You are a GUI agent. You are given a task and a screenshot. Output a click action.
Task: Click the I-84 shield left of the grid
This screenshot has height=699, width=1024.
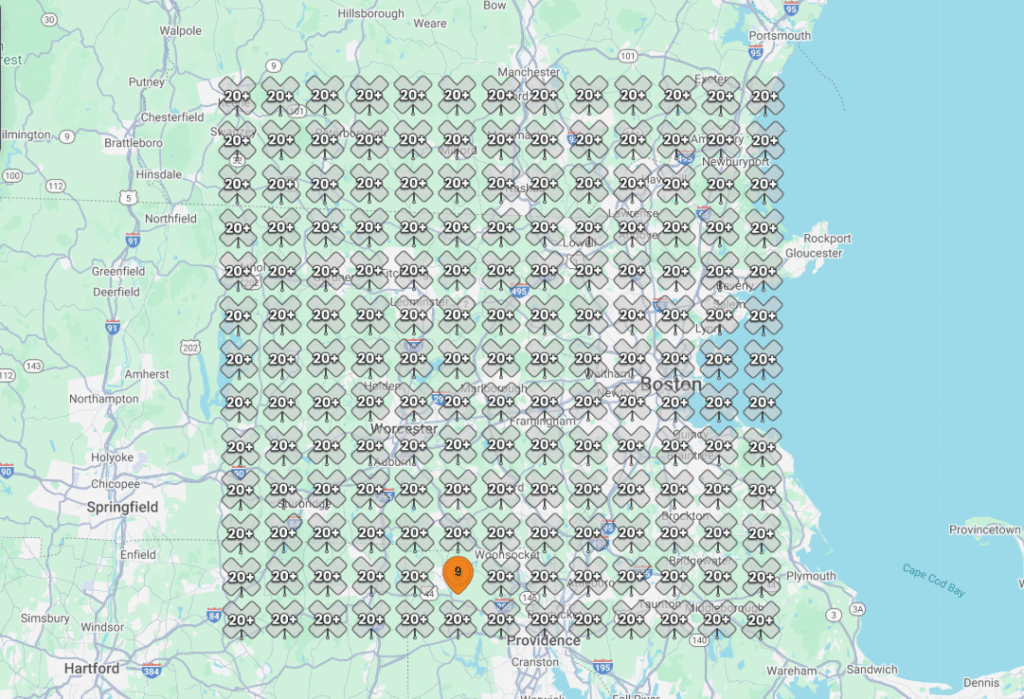coord(214,615)
